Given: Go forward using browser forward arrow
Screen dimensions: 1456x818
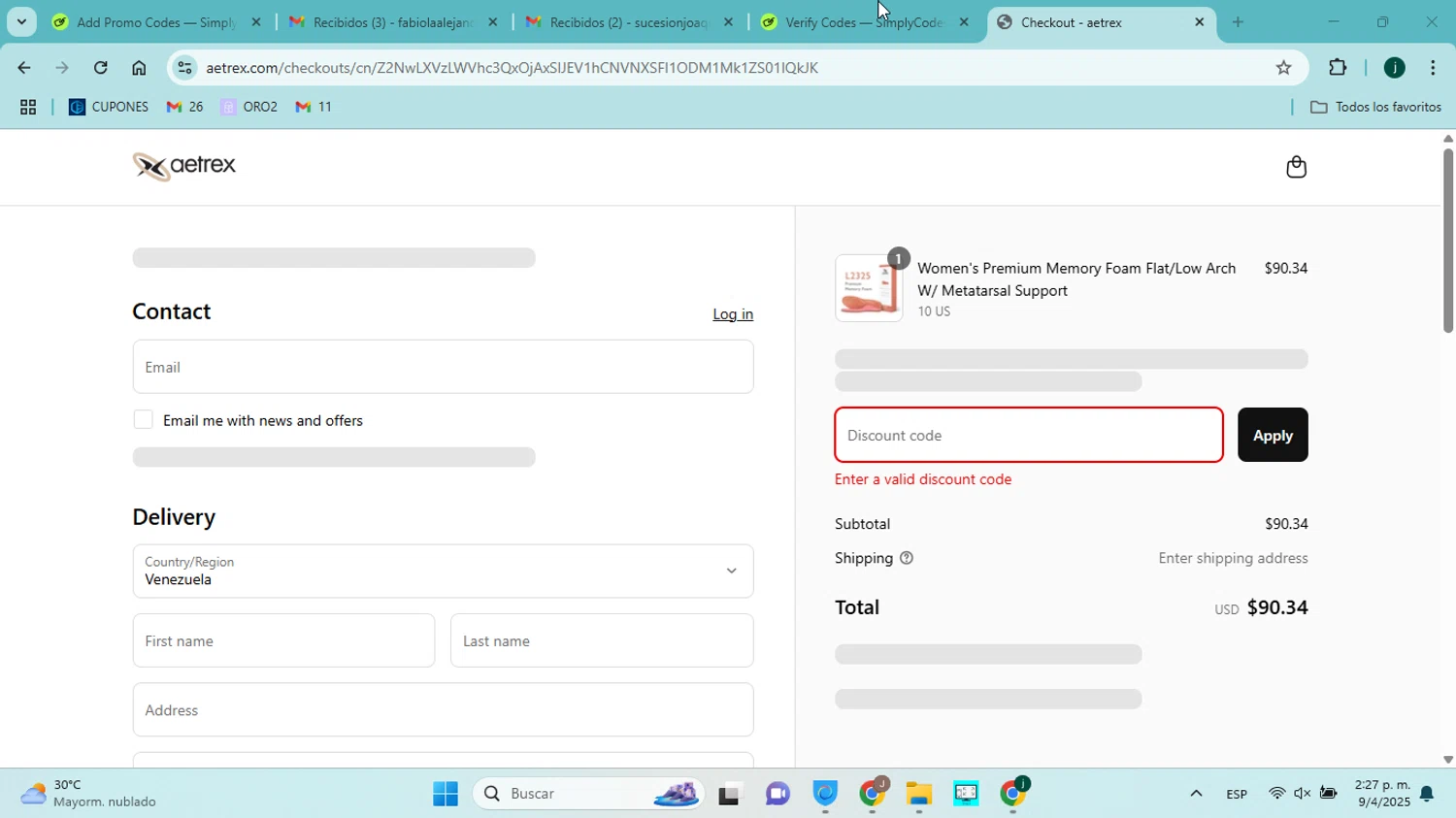Looking at the screenshot, I should point(62,68).
